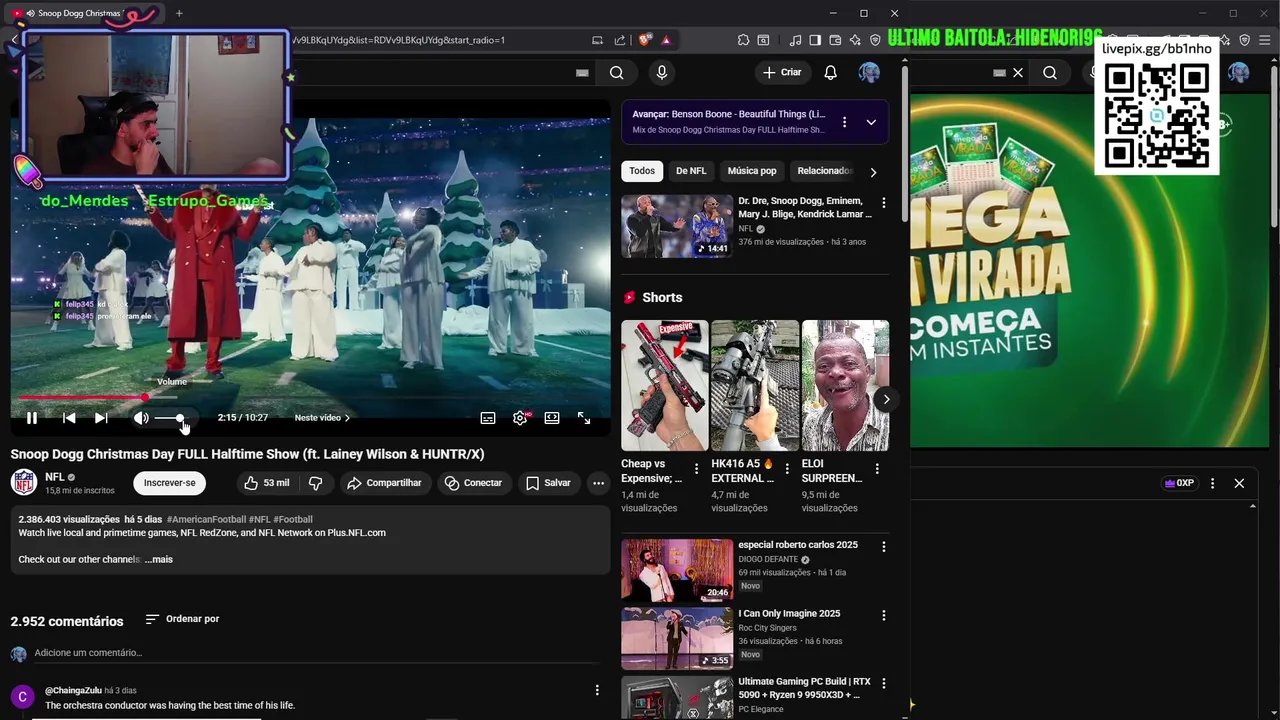Click the Conectar button
The width and height of the screenshot is (1280, 720).
(473, 483)
